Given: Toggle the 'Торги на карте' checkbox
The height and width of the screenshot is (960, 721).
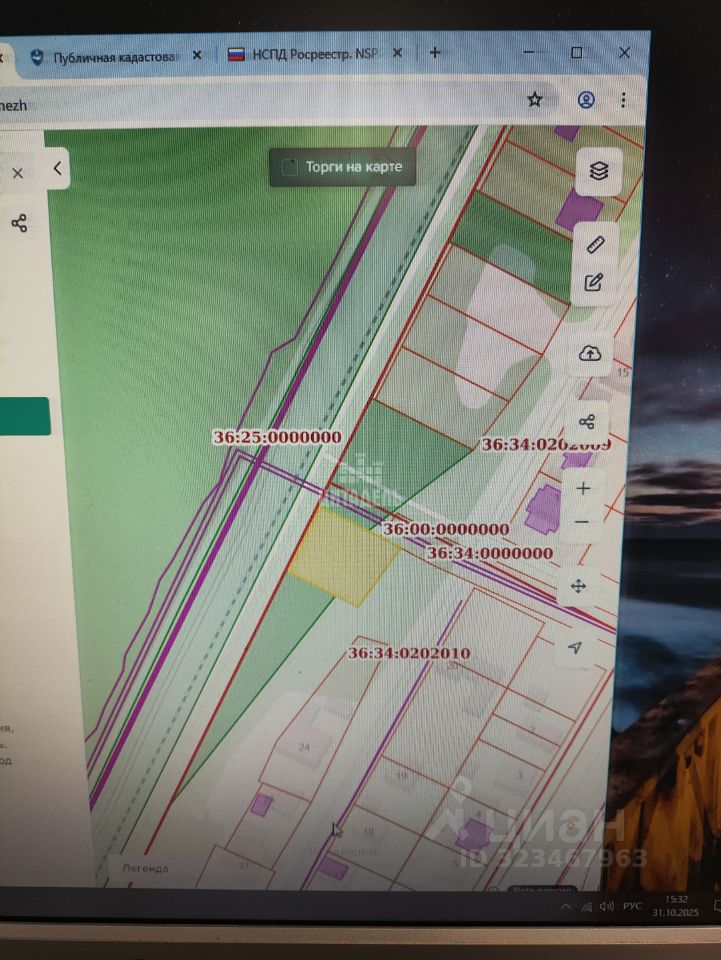Looking at the screenshot, I should click(290, 167).
